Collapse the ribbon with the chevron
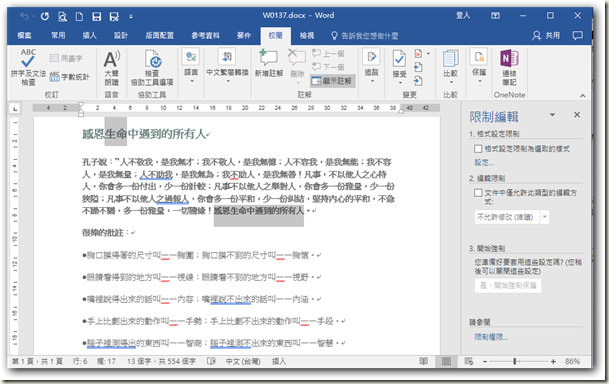Screen dimensions: 609x384 click(582, 95)
